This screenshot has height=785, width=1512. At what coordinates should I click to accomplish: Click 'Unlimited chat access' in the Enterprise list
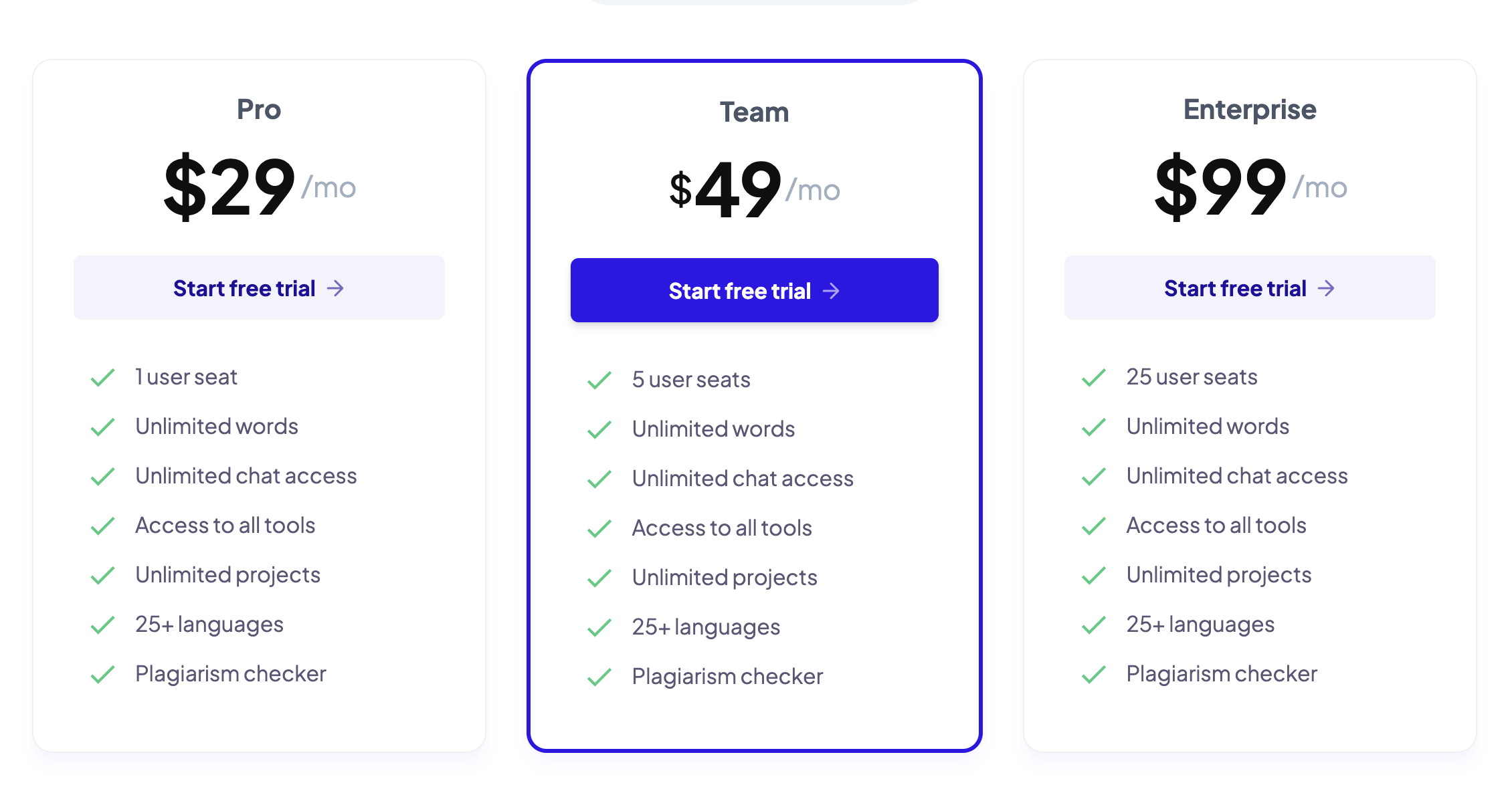coord(1236,476)
